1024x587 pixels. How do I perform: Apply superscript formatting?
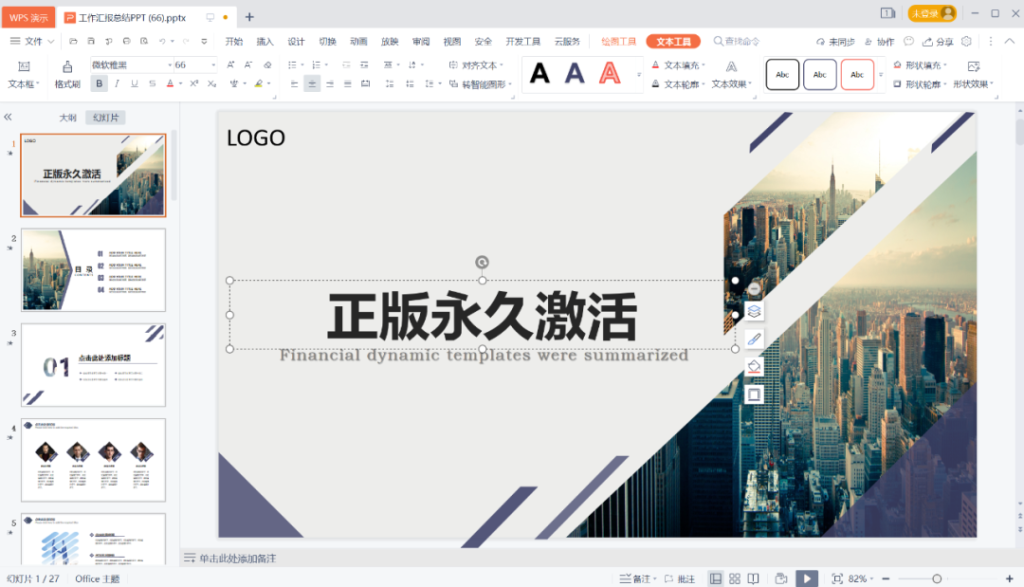[194, 84]
